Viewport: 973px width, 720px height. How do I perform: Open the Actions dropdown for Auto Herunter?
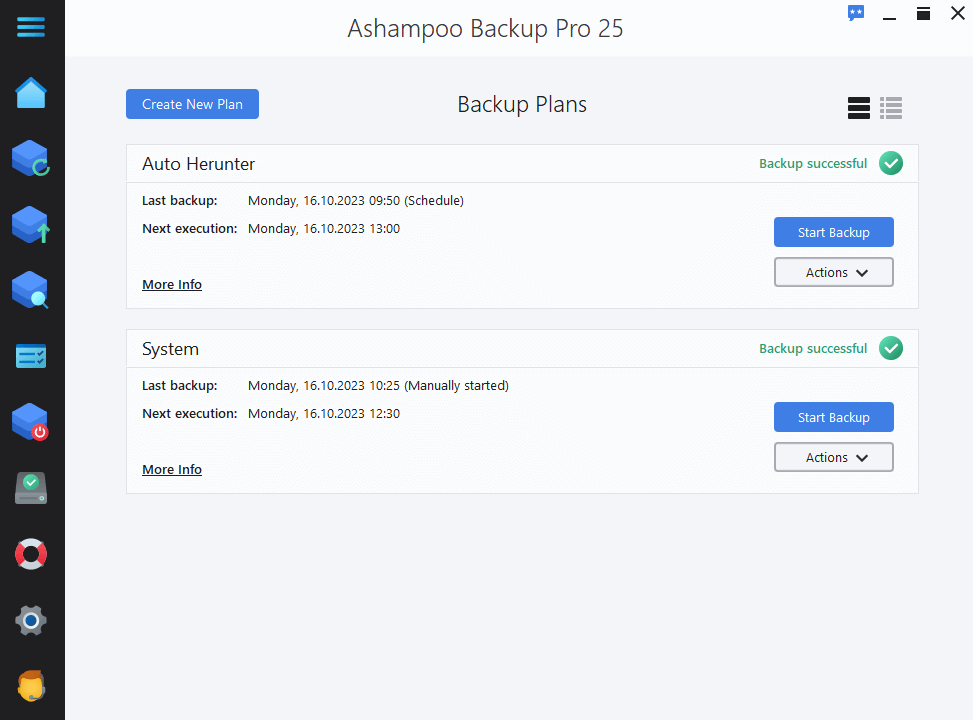tap(833, 271)
